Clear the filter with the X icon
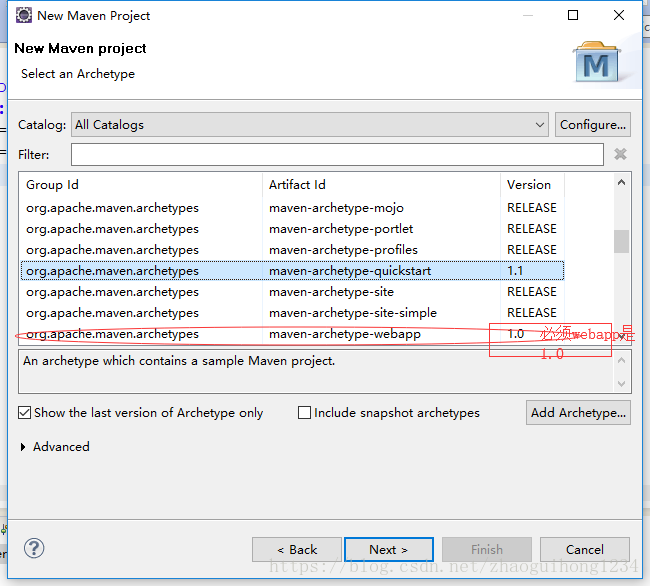 point(620,154)
